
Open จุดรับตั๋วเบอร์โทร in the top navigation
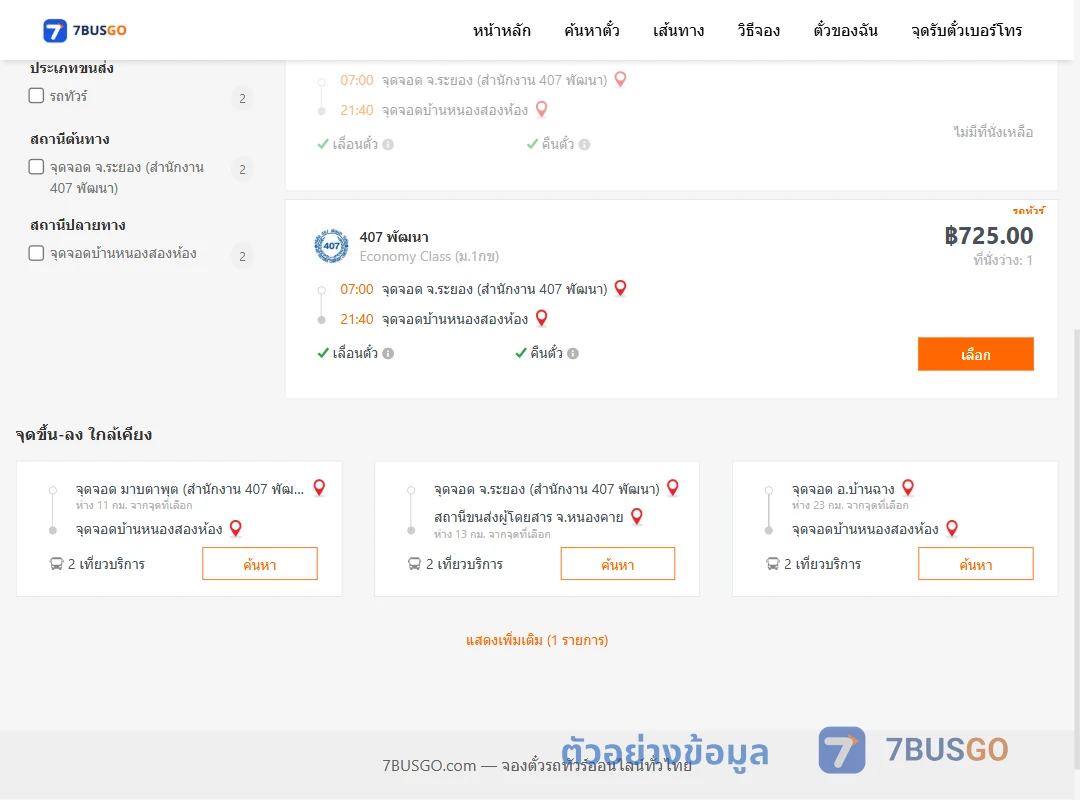966,30
